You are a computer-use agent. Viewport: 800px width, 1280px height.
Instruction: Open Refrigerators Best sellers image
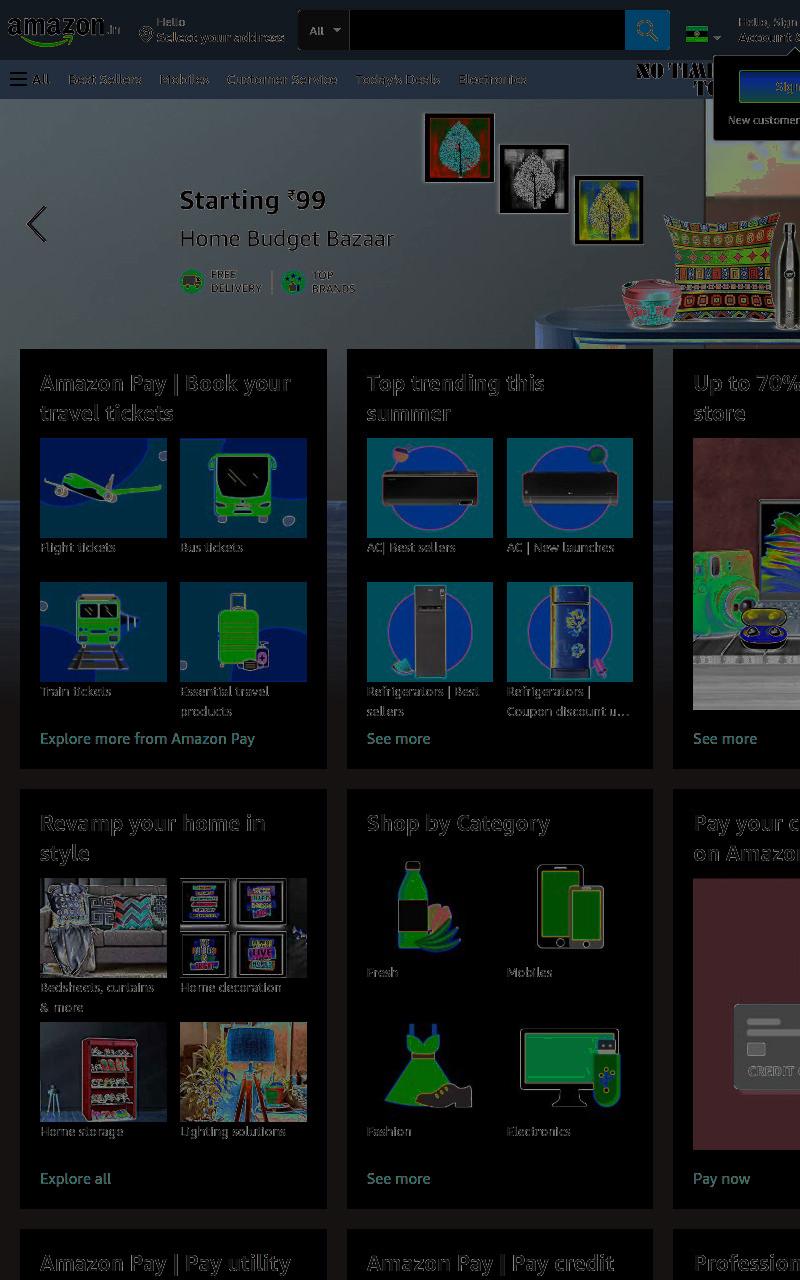click(x=430, y=632)
